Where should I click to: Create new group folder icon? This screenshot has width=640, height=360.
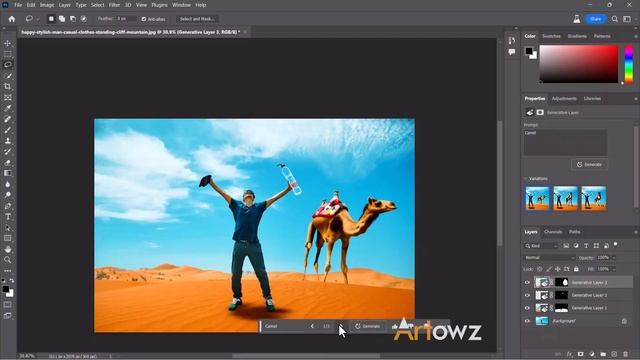(x=603, y=354)
